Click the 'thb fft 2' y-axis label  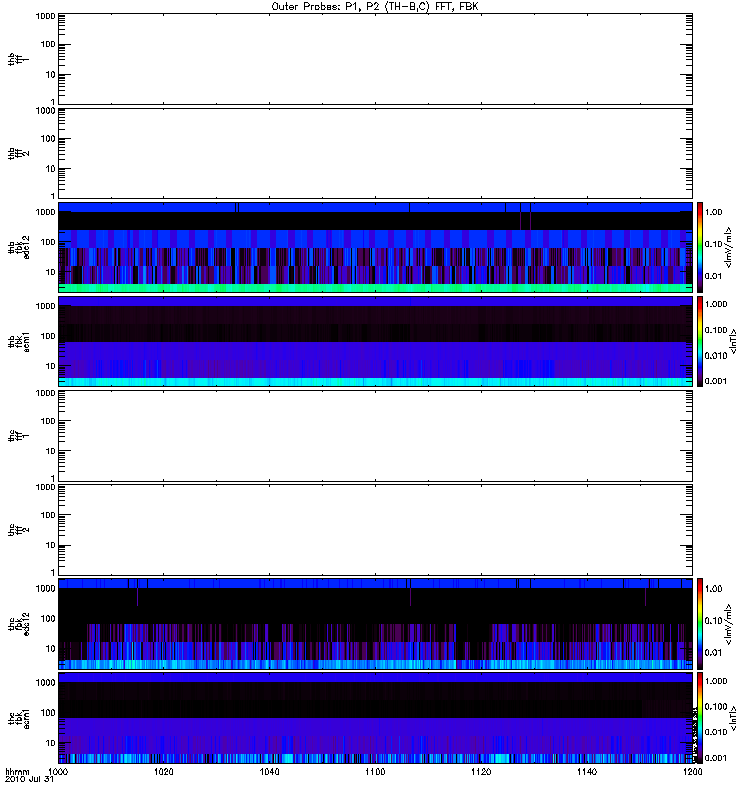(x=19, y=154)
